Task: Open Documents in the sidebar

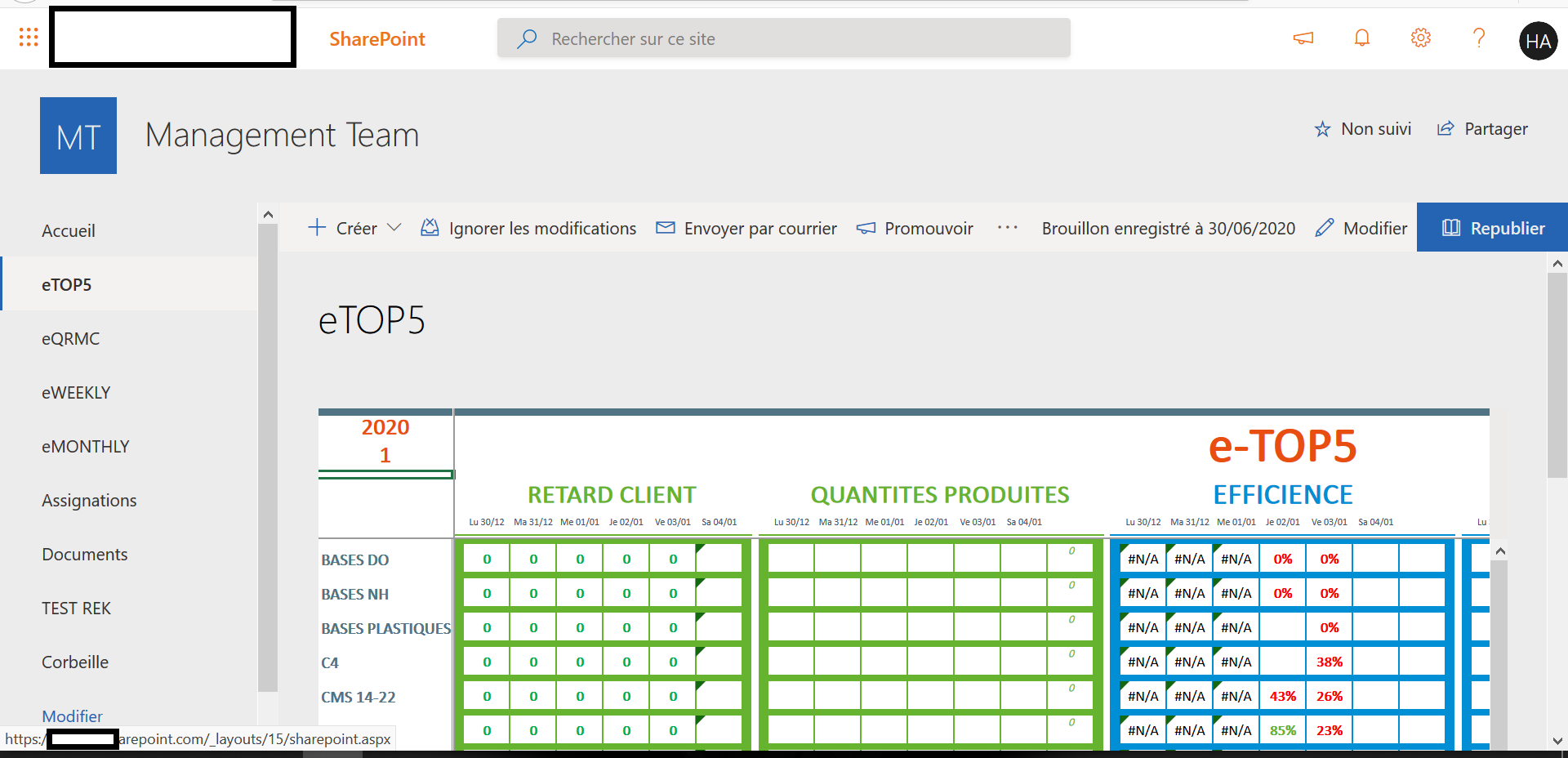Action: (85, 555)
